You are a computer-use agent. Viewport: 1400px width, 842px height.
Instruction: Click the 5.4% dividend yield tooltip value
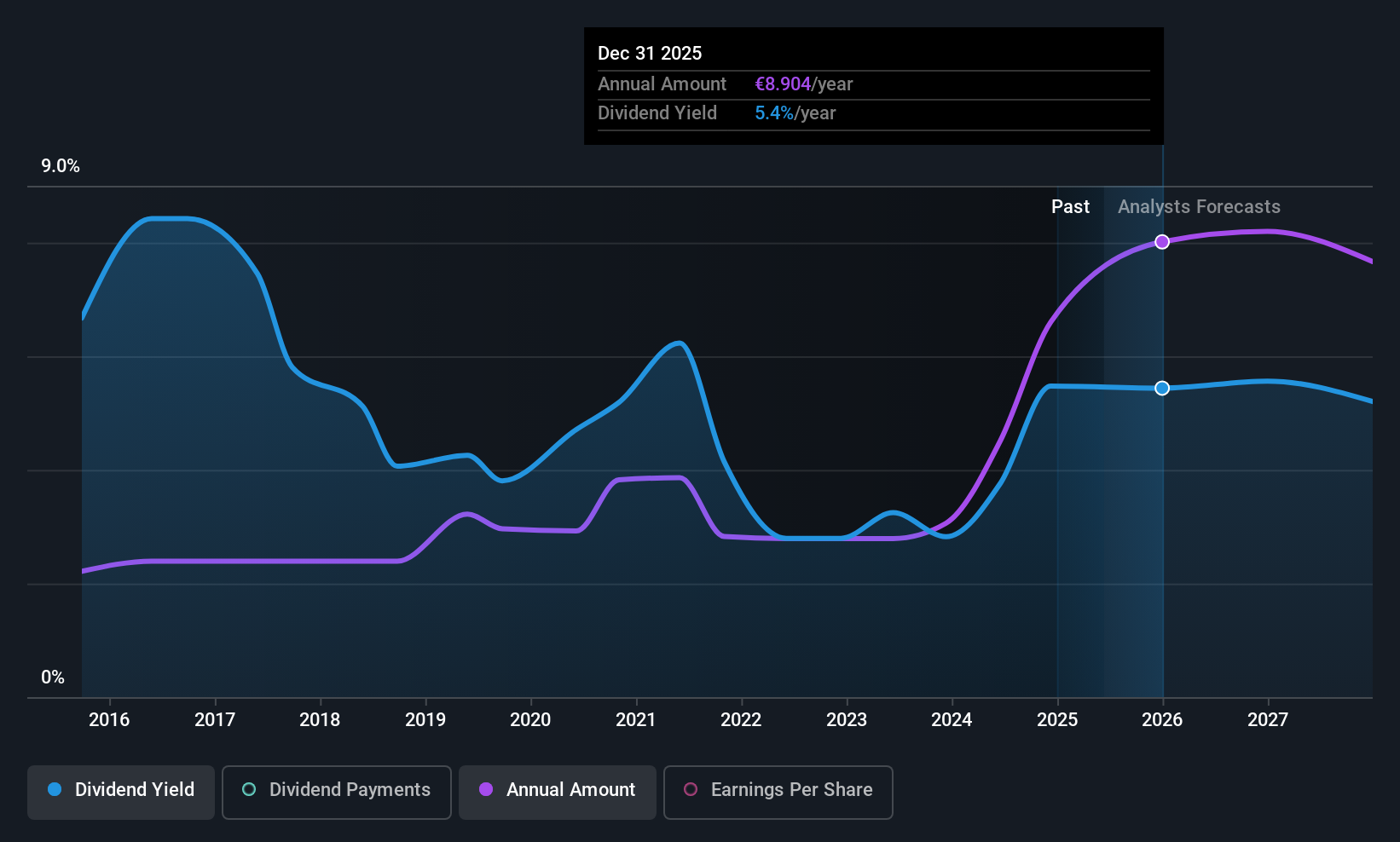coord(774,113)
